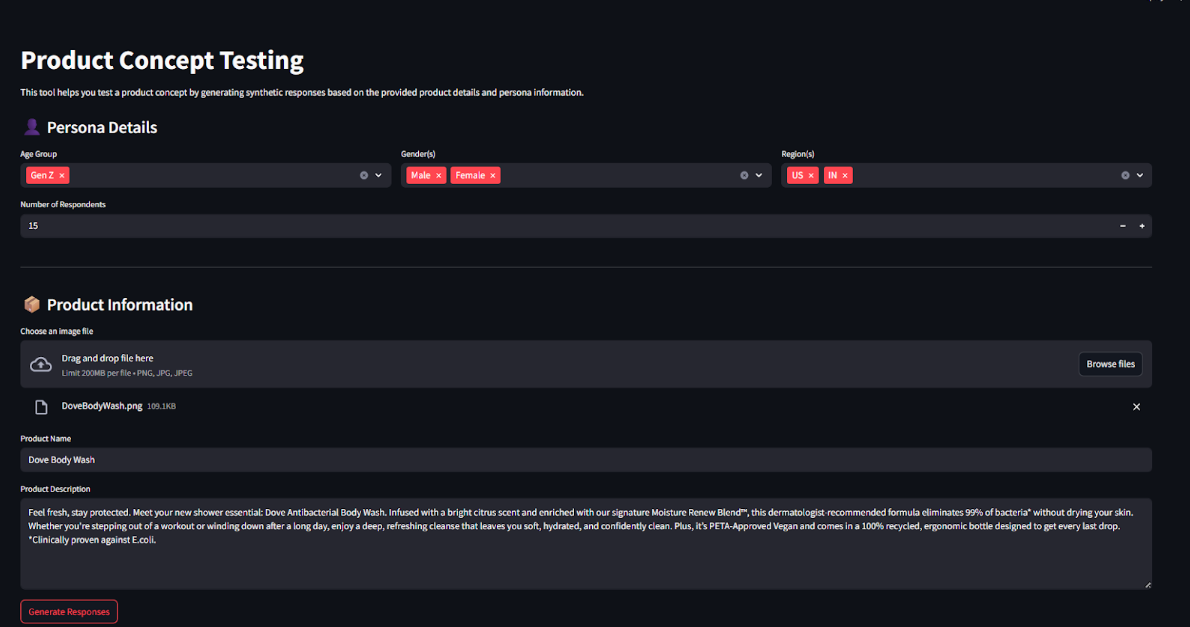Expand the Age Group dropdown arrow
The height and width of the screenshot is (627, 1190).
coord(379,175)
